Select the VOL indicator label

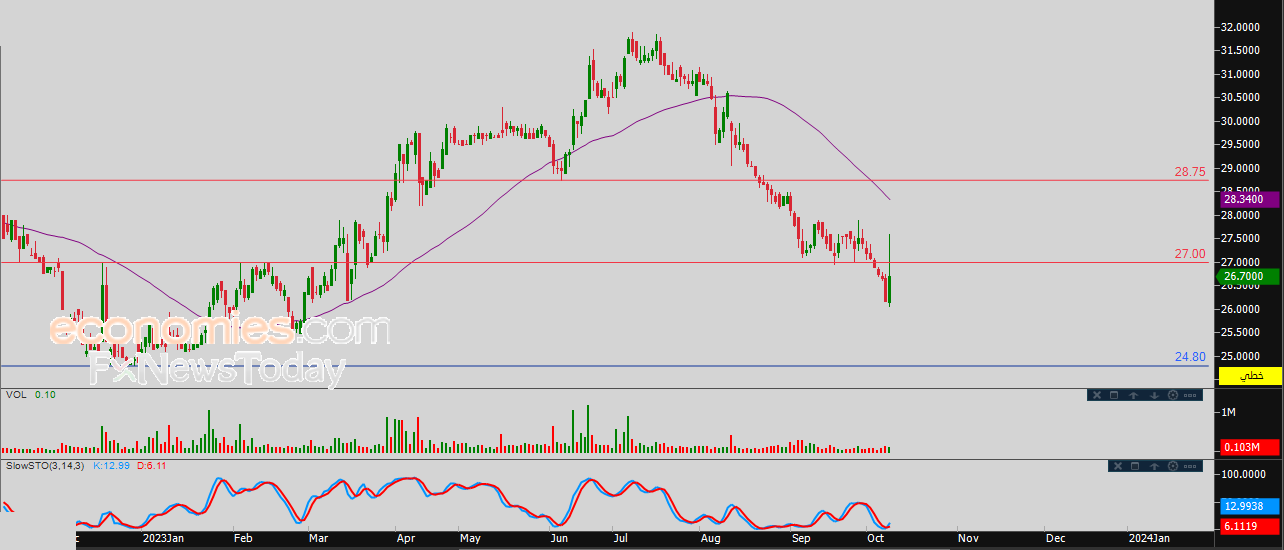pos(16,395)
